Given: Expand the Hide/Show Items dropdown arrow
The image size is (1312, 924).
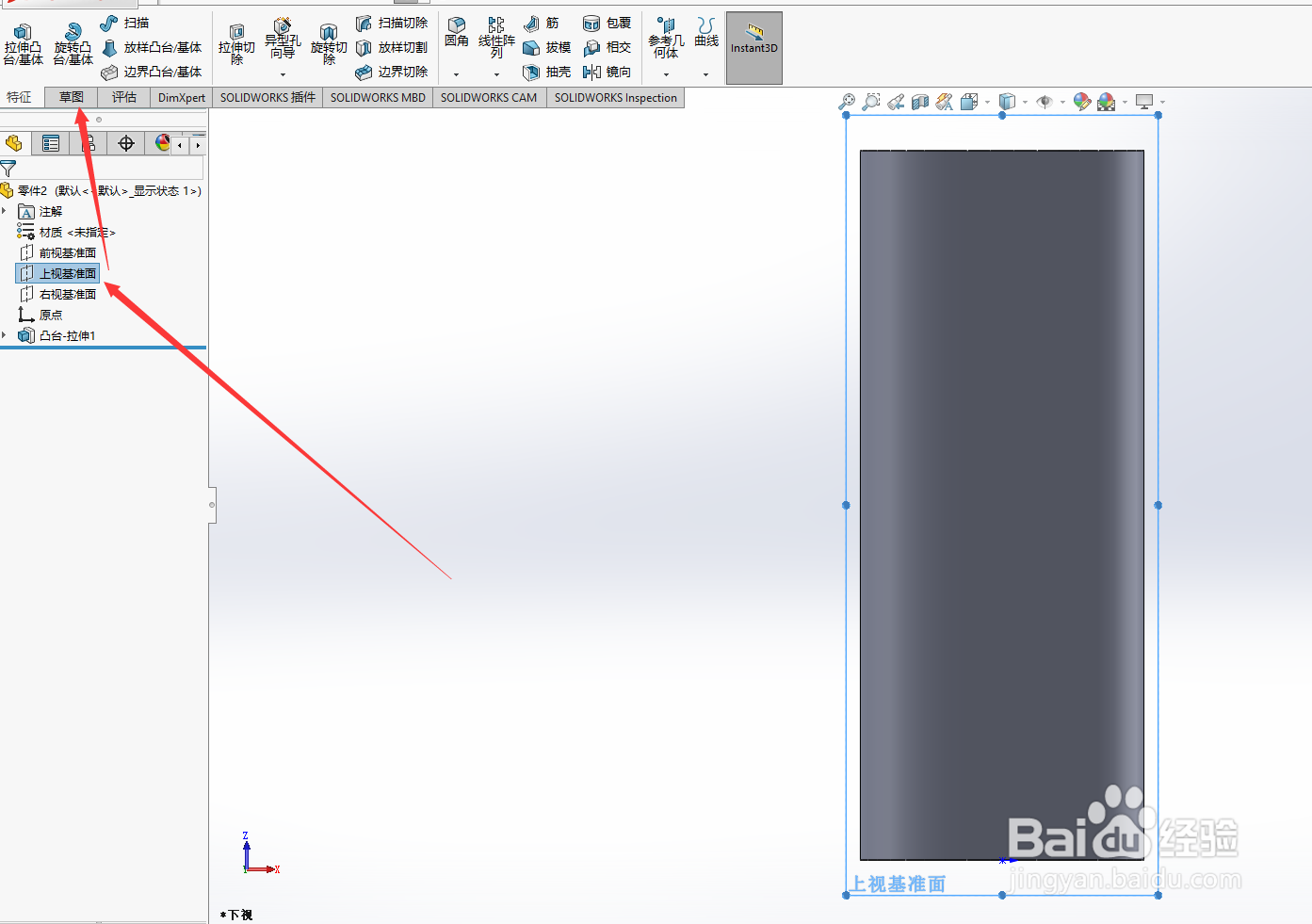Looking at the screenshot, I should [x=1062, y=102].
